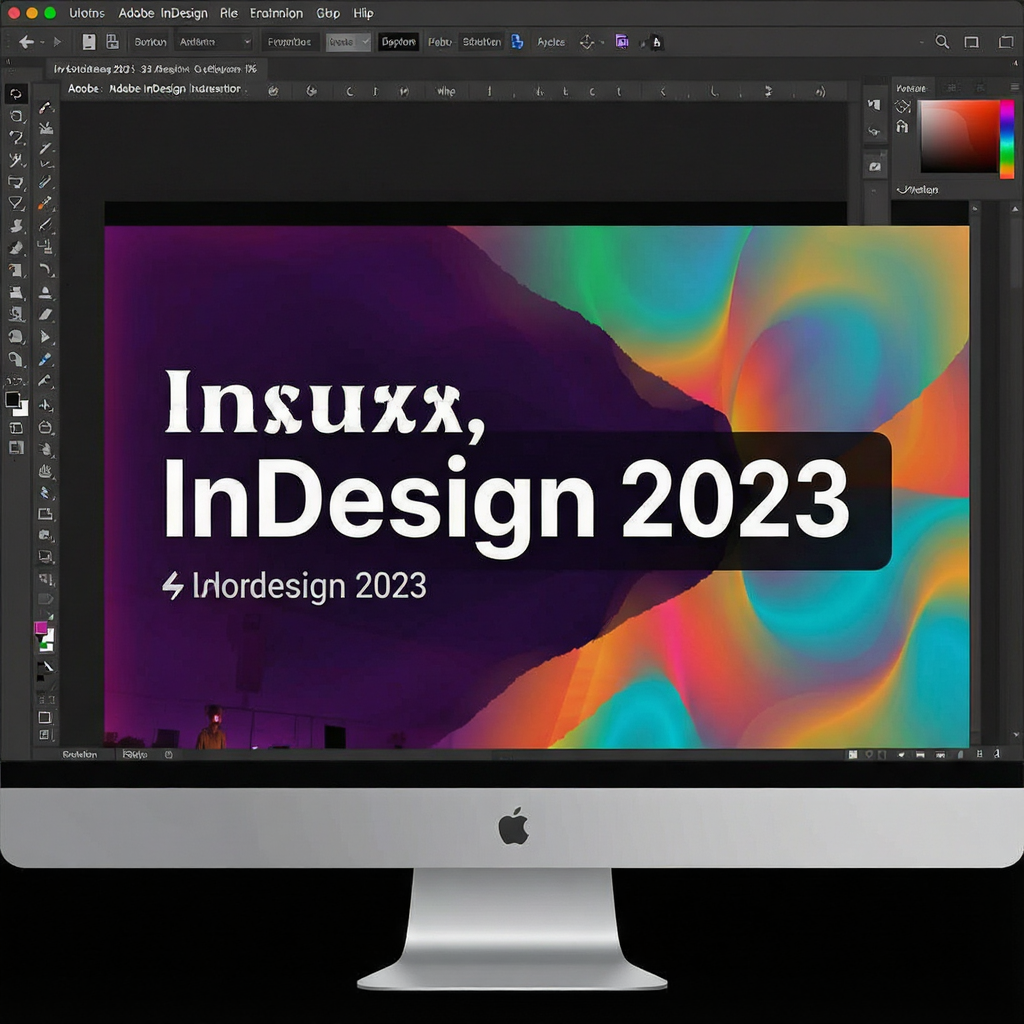Go back with the left arrow button
The image size is (1024, 1024).
[x=26, y=42]
